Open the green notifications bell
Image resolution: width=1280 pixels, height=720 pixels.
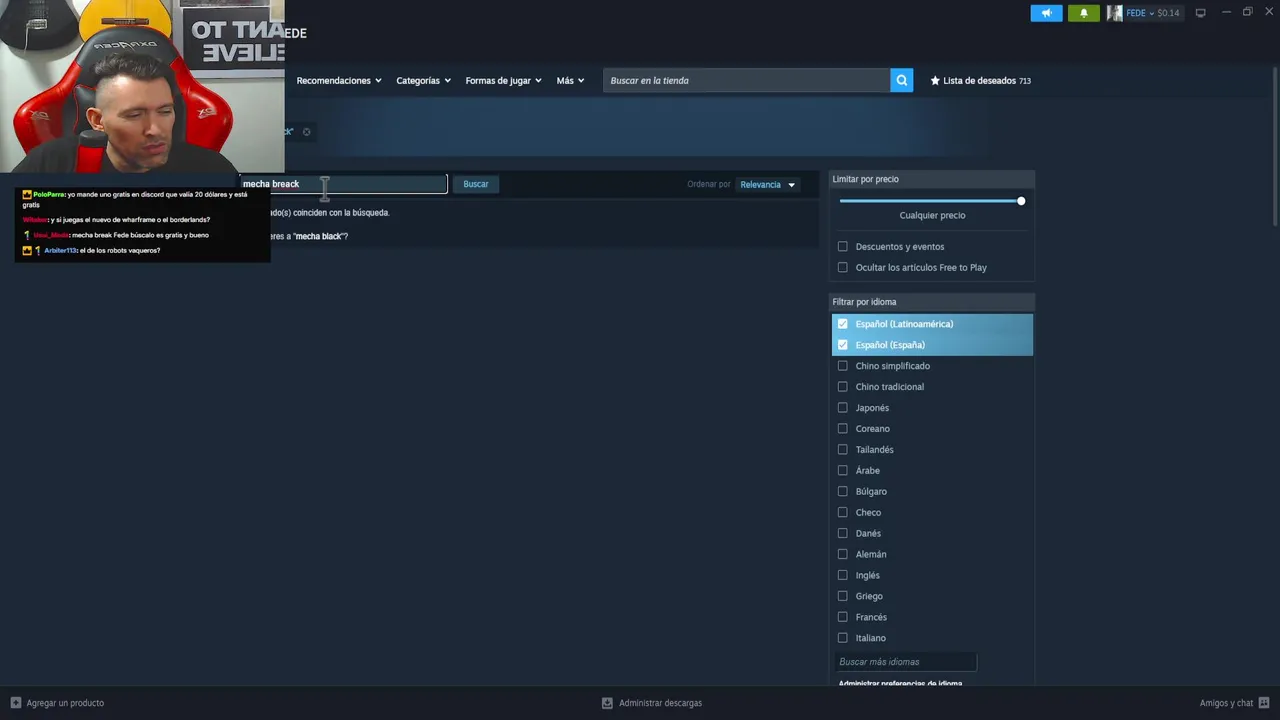pos(1083,13)
